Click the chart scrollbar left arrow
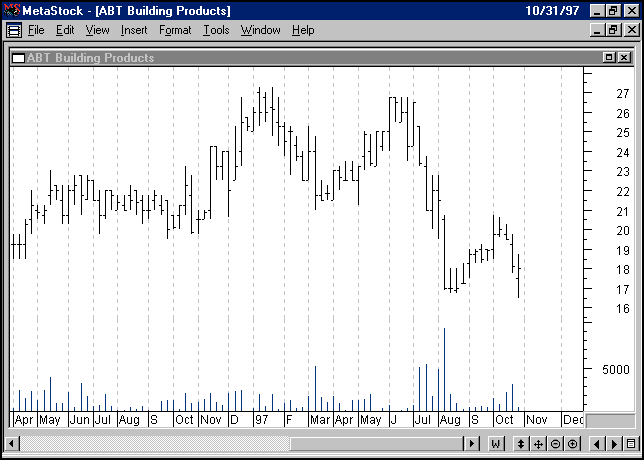 (x=11, y=444)
